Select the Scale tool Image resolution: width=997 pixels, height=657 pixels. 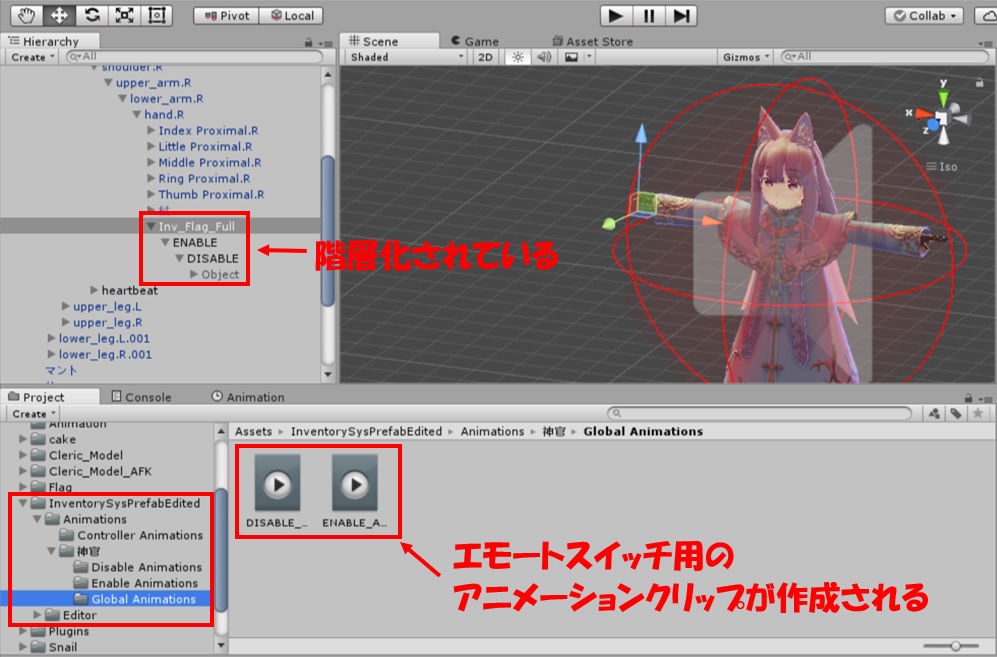point(124,15)
